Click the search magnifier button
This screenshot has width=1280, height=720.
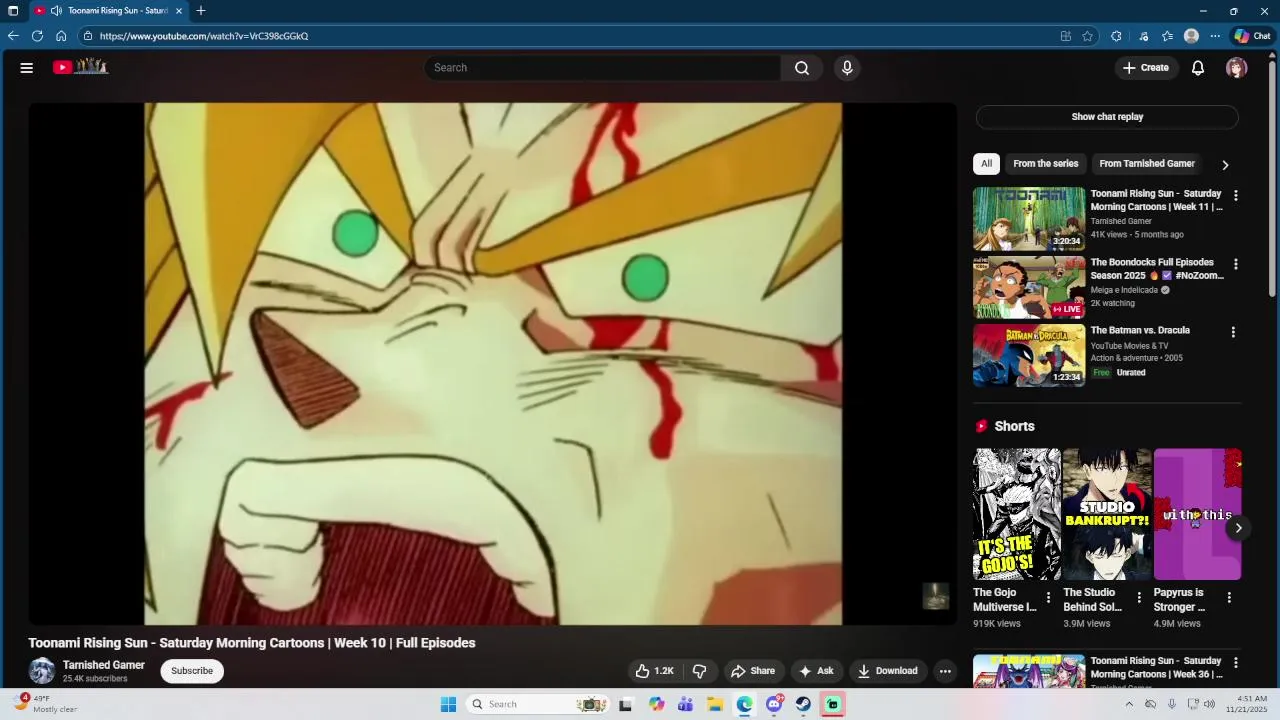802,68
